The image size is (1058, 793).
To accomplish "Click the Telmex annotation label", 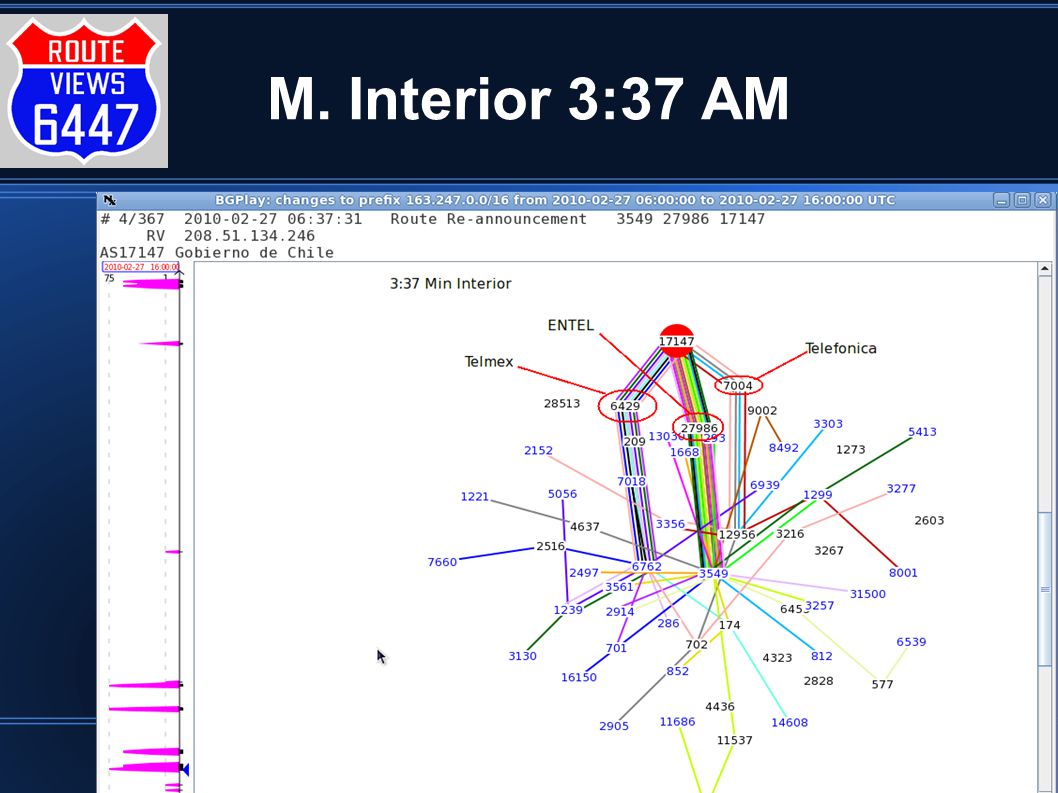I will pyautogui.click(x=489, y=362).
